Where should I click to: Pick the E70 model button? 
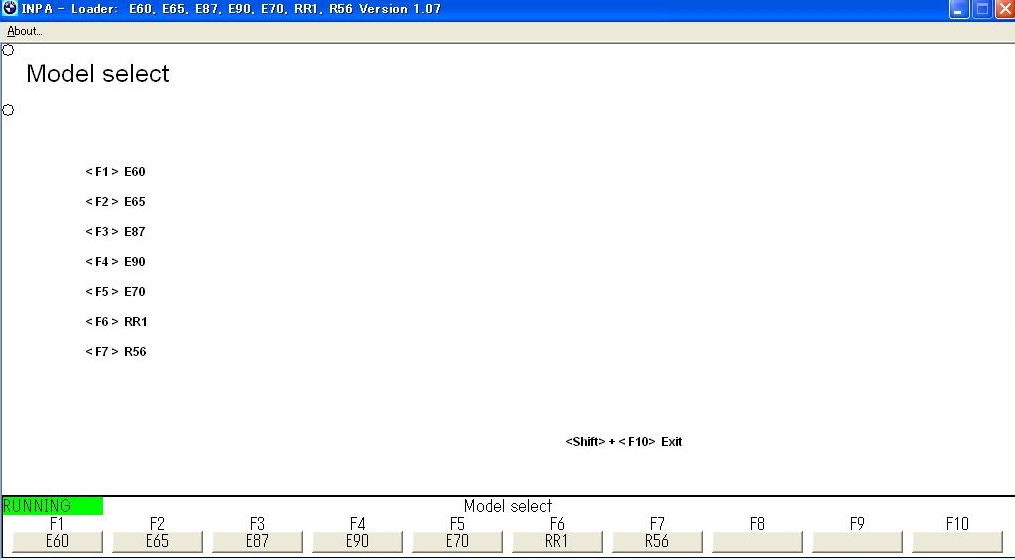[457, 541]
